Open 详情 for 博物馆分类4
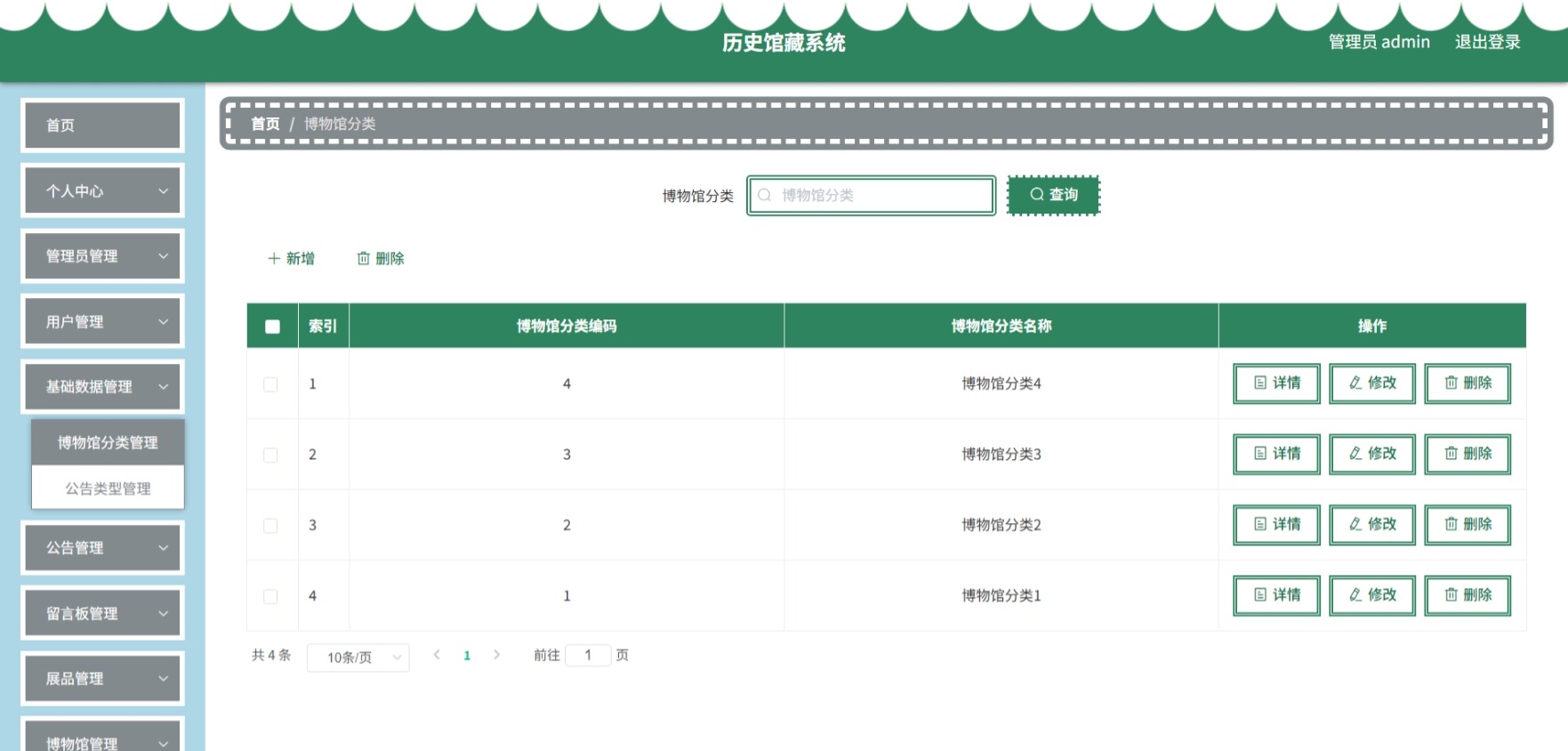1568x751 pixels. pos(1276,384)
